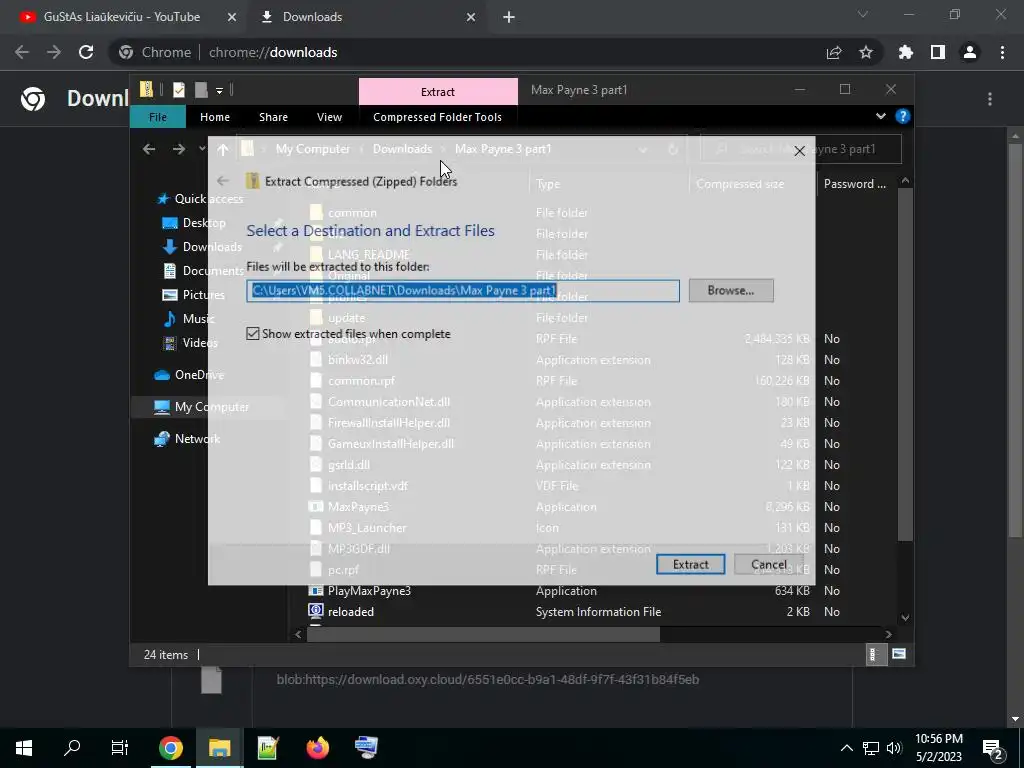
Task: Select Downloads in the navigation pane
Action: pyautogui.click(x=202, y=247)
